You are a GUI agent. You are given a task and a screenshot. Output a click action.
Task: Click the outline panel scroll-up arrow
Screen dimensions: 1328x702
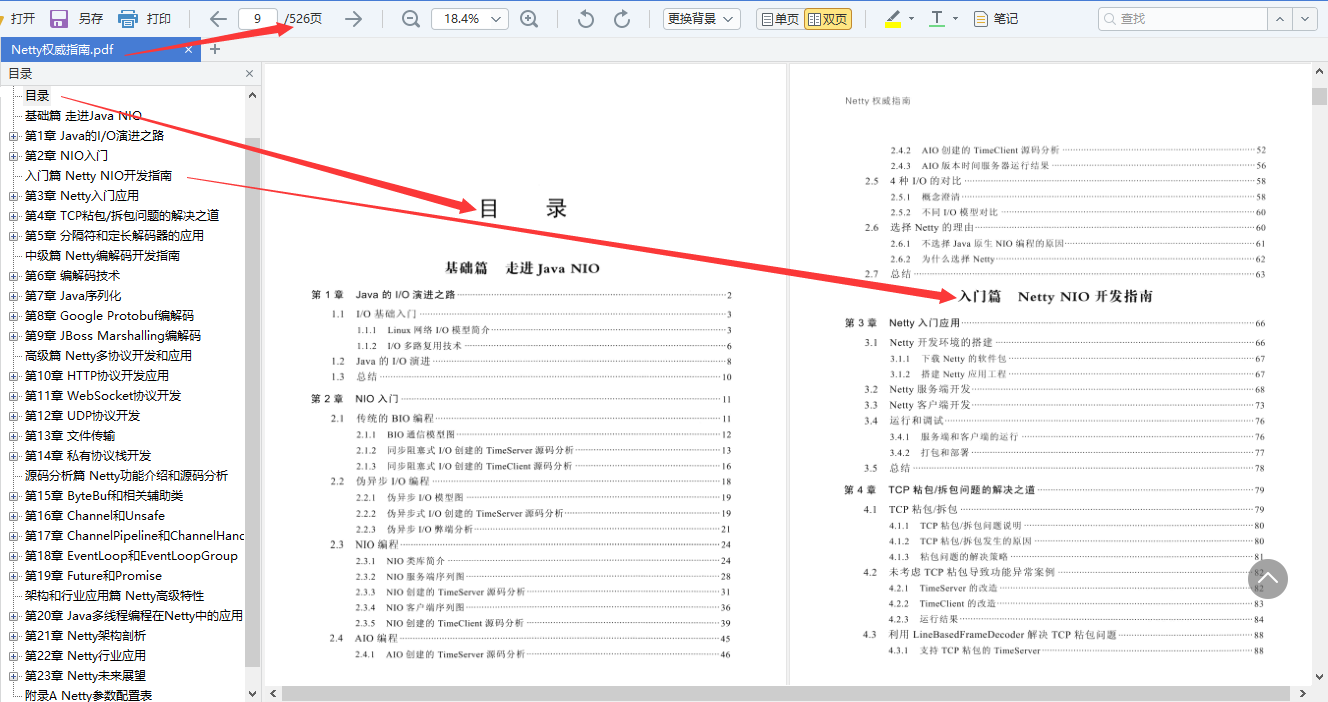click(x=253, y=95)
